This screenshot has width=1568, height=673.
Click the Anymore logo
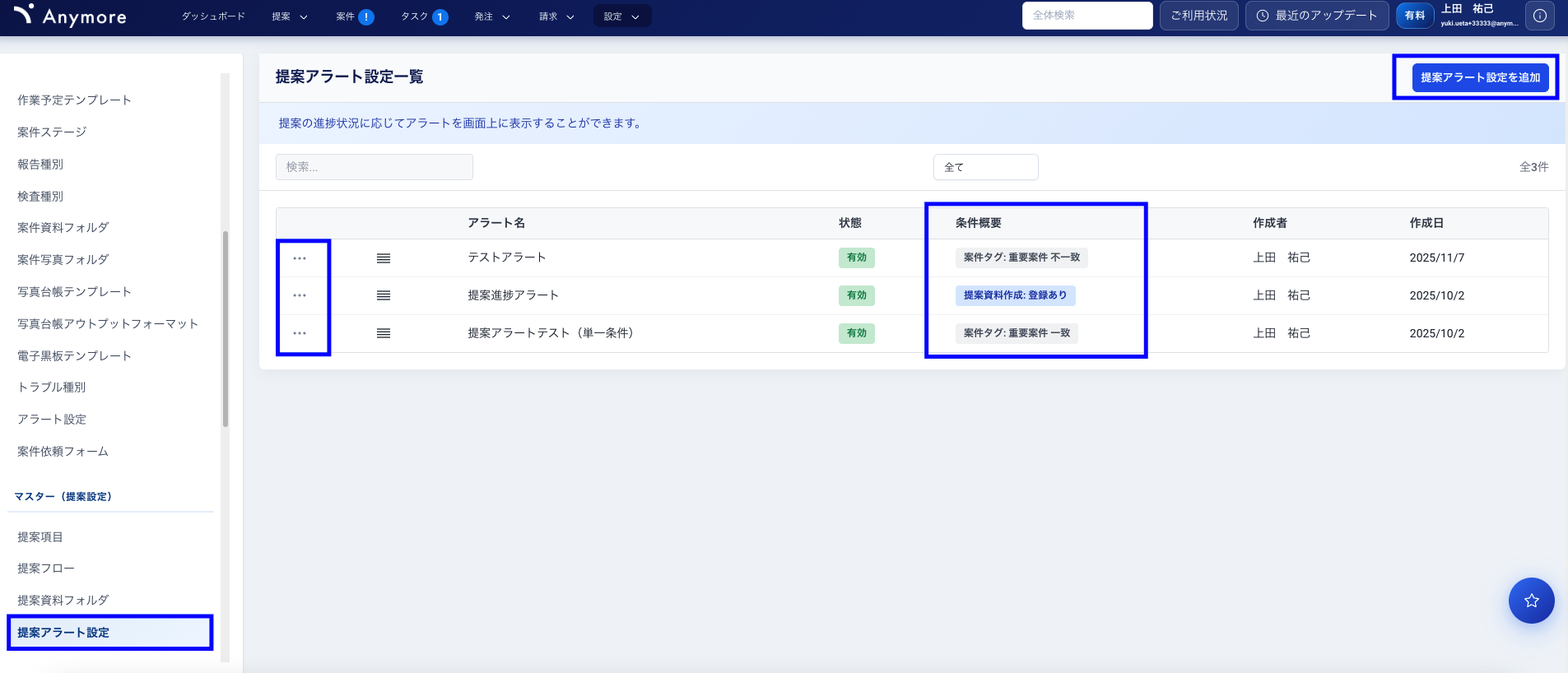click(70, 15)
